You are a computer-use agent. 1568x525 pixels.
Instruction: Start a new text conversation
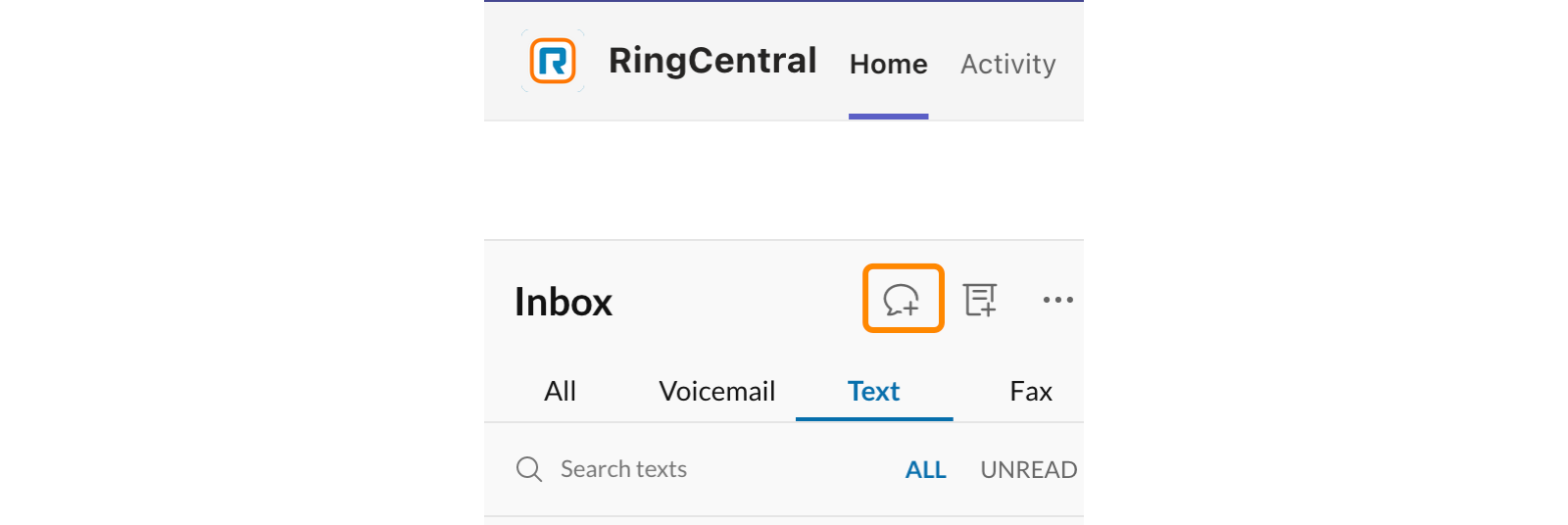902,299
